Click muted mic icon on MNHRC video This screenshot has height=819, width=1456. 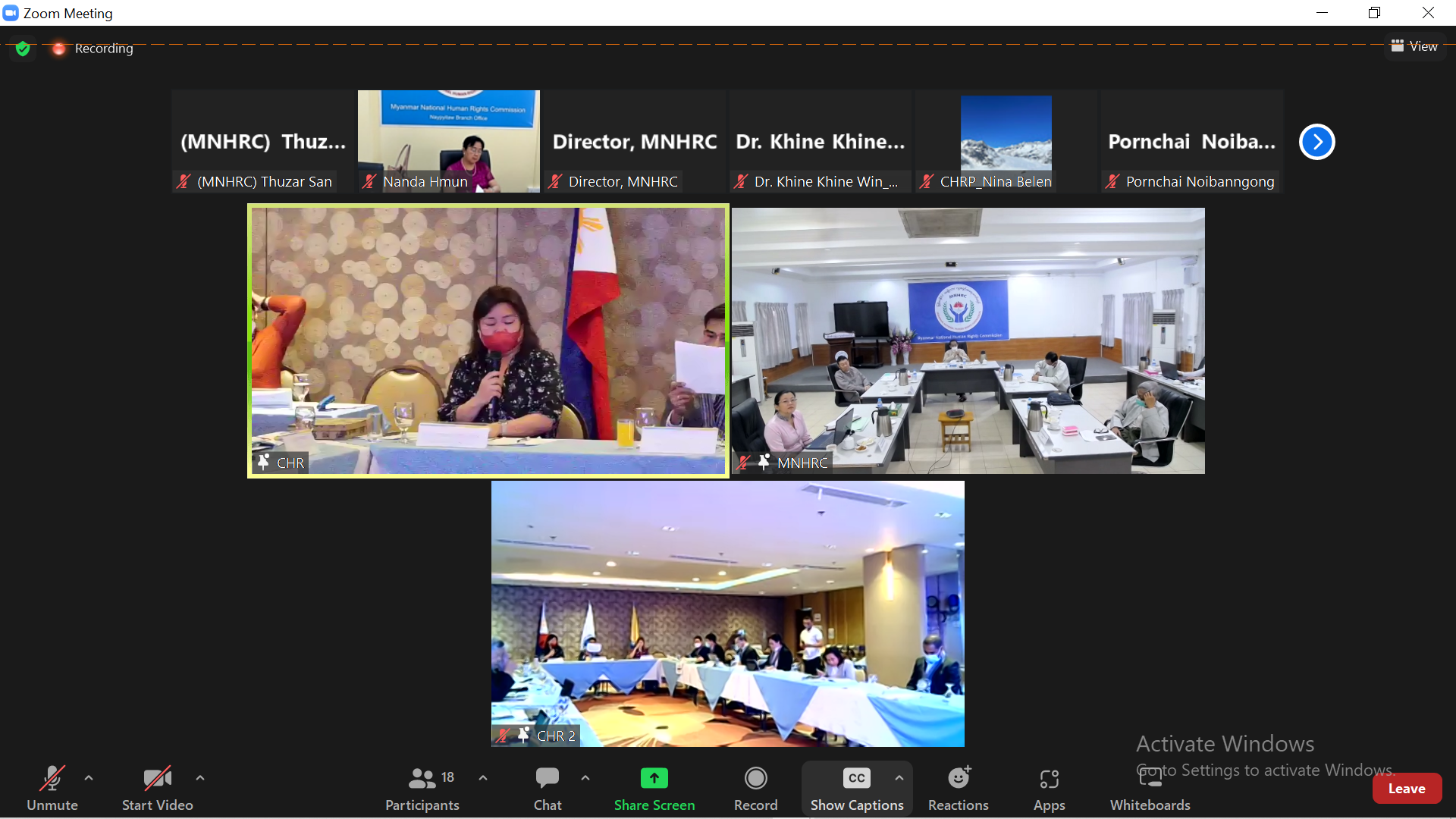(x=744, y=463)
